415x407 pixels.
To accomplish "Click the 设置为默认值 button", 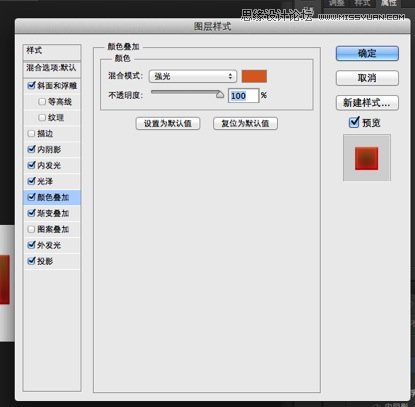I will 168,124.
